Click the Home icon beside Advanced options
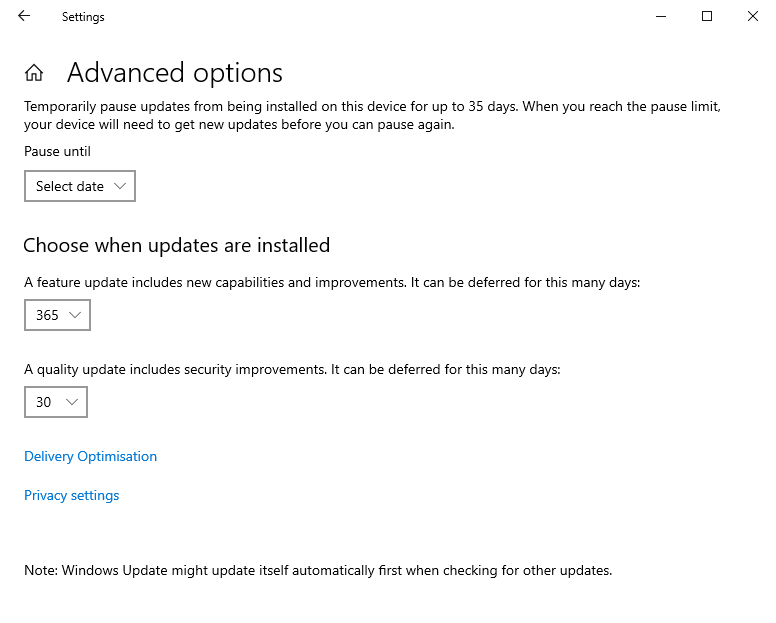 click(34, 73)
